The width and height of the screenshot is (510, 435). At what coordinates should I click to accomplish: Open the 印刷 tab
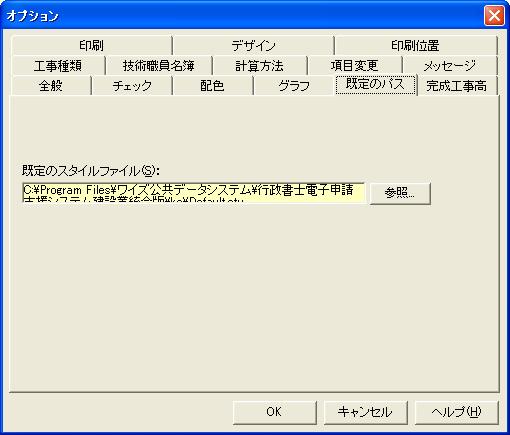point(91,45)
